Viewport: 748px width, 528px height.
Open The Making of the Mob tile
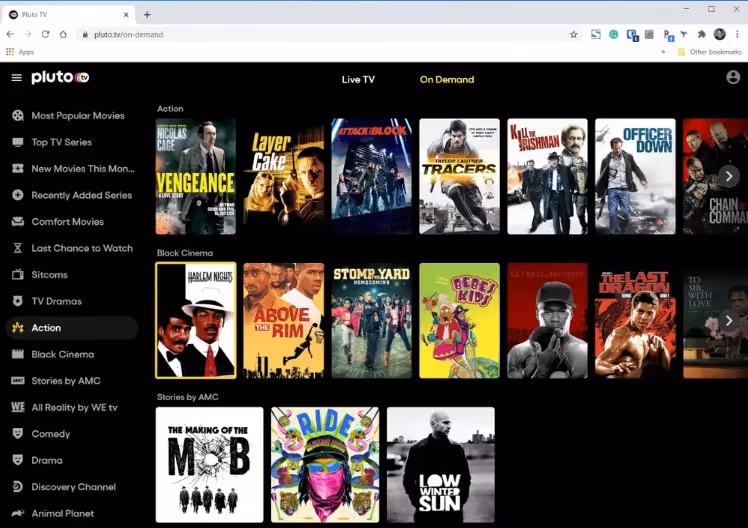(x=209, y=465)
